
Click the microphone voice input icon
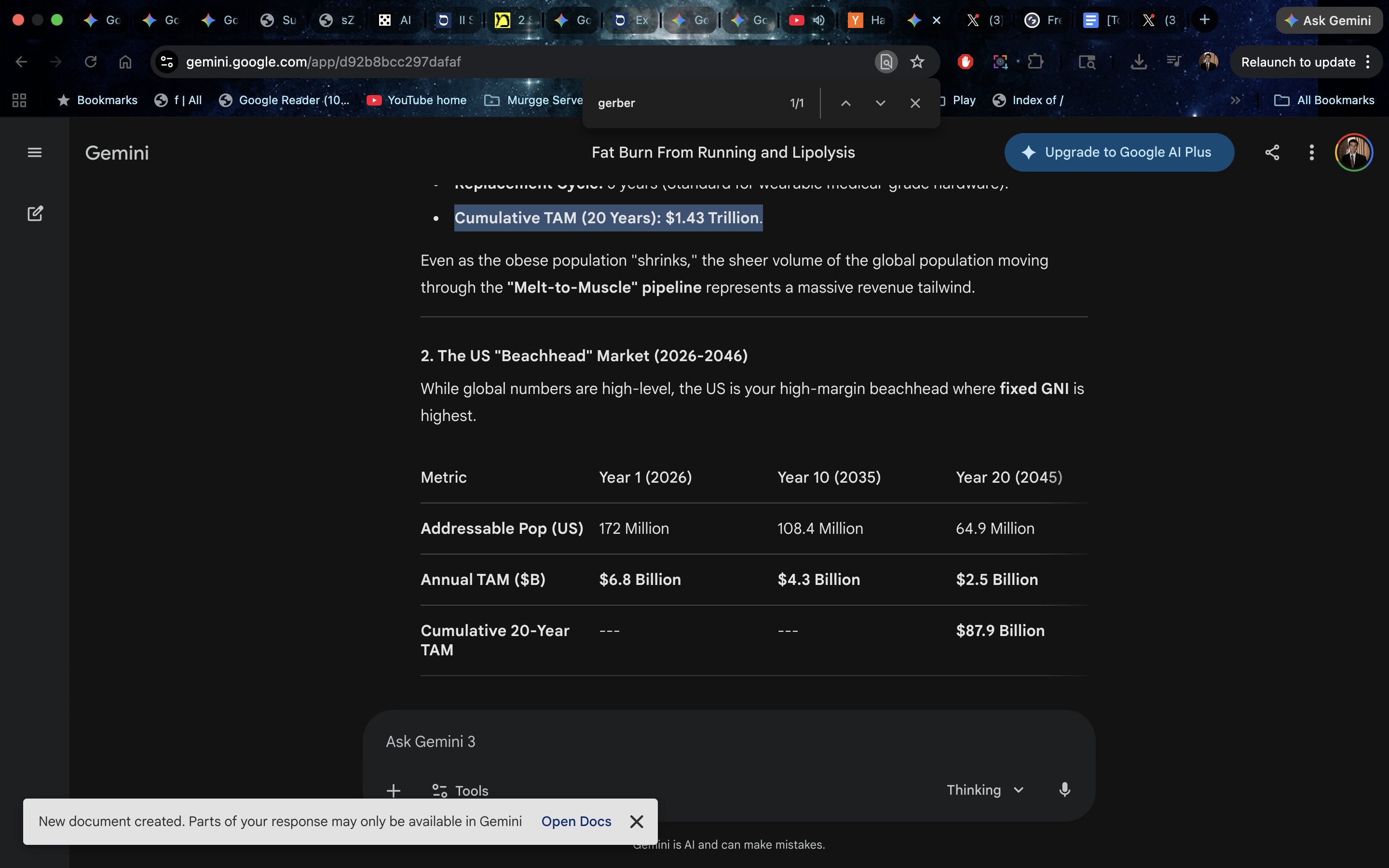point(1064,790)
